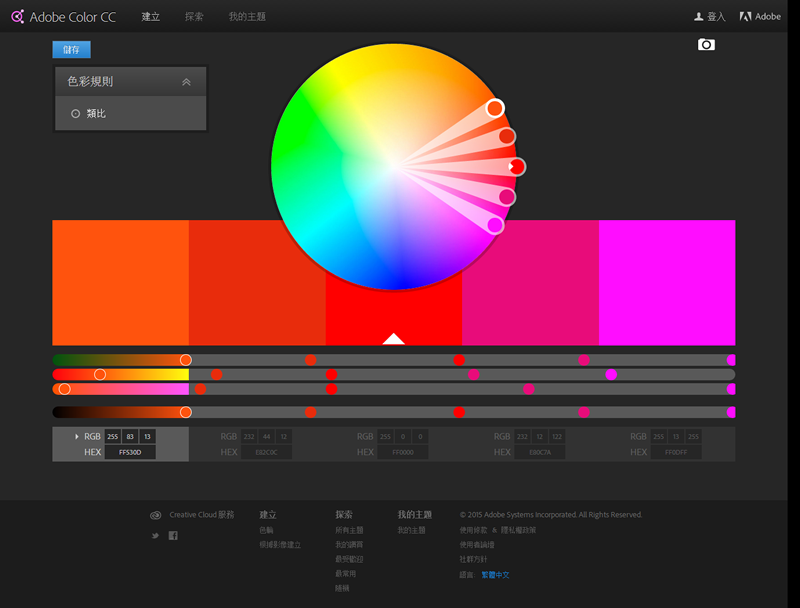The height and width of the screenshot is (608, 800).
Task: Switch to the 探索 tab
Action: tap(194, 17)
